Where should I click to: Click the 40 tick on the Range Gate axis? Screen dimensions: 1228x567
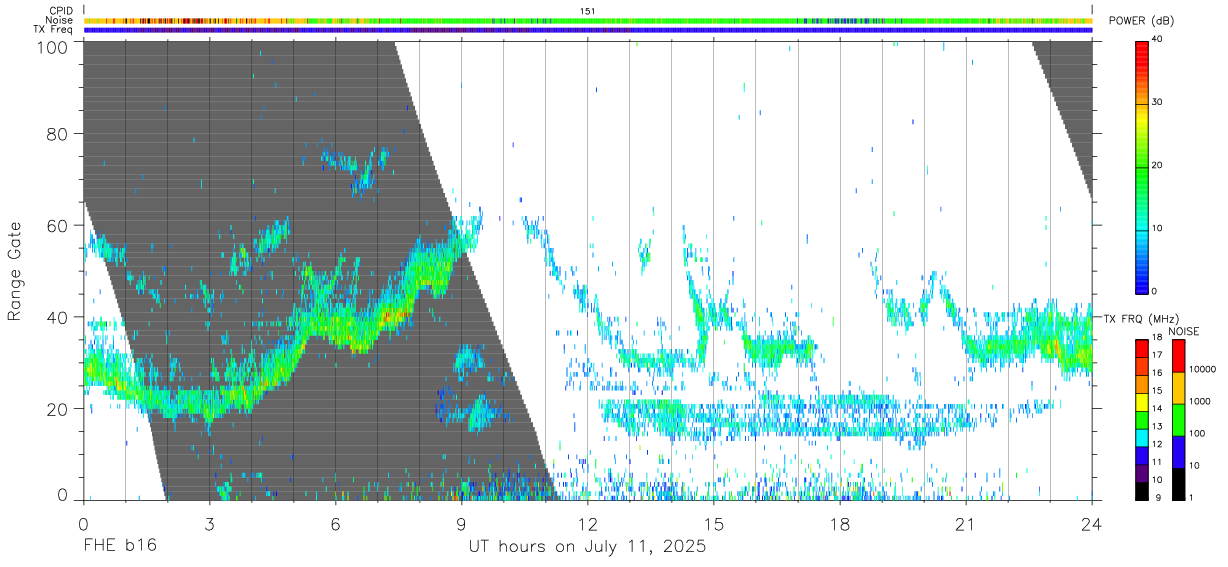(x=57, y=317)
